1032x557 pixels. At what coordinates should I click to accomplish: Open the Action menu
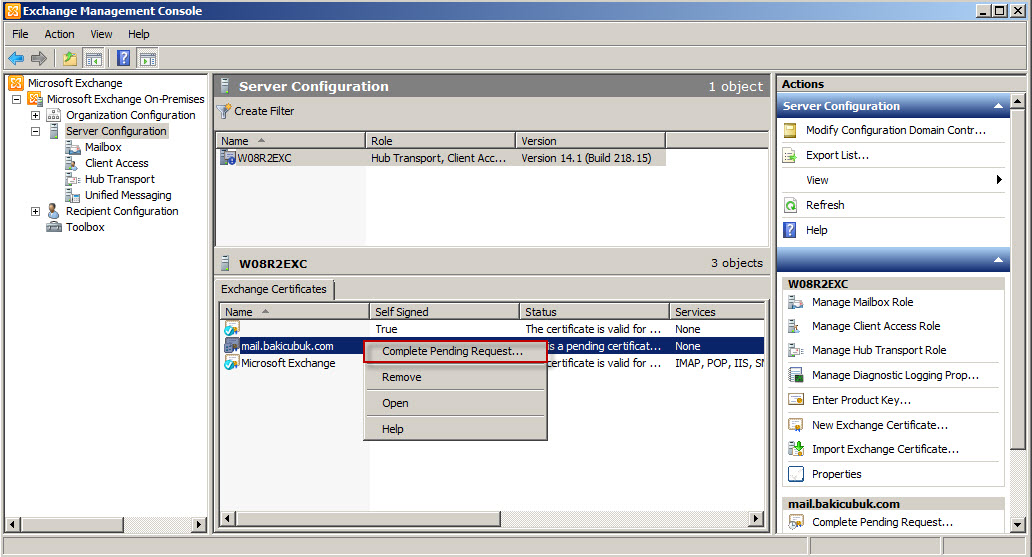(x=59, y=34)
